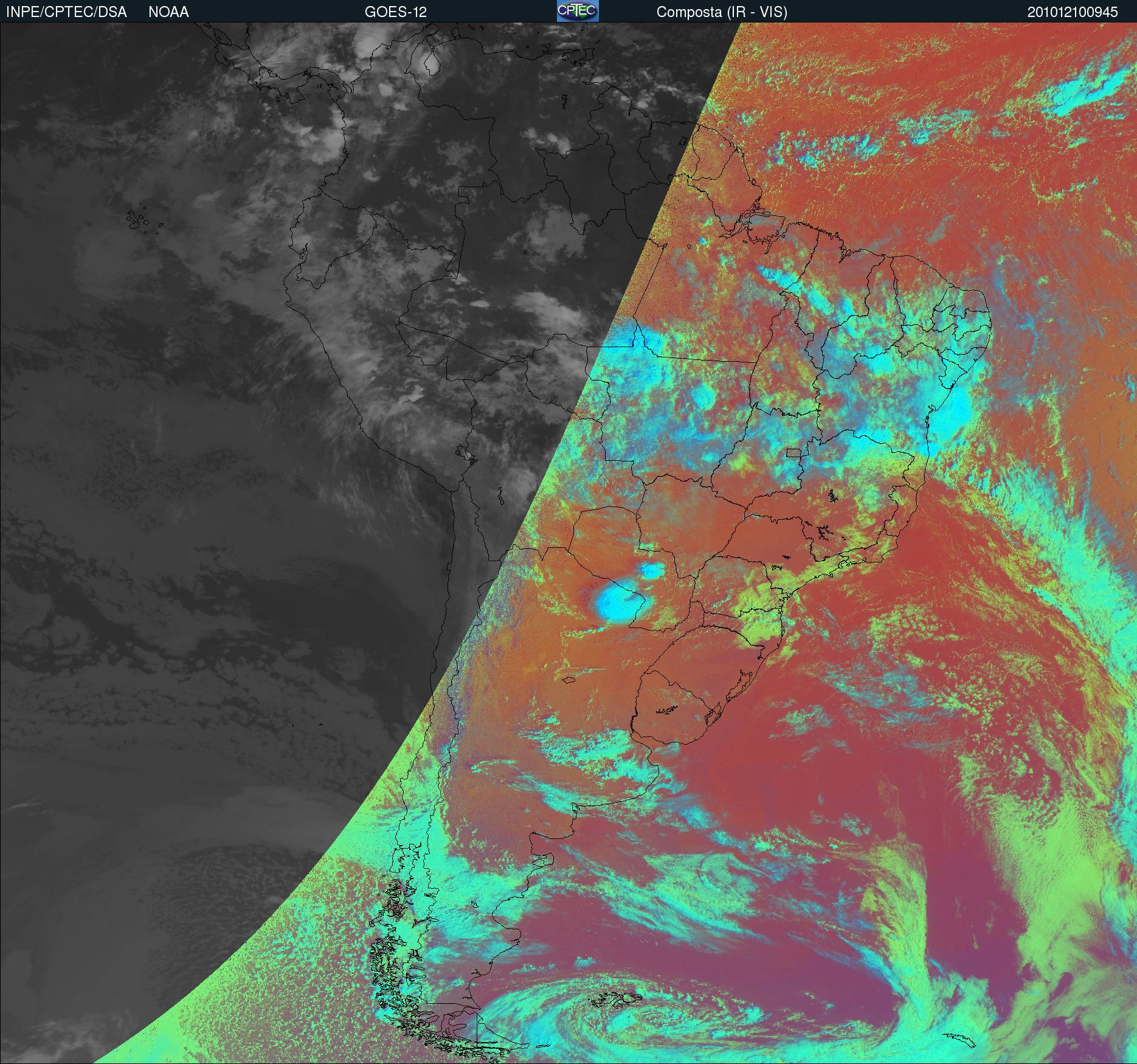Click the NOAA text in the header
The width and height of the screenshot is (1137, 1064).
pos(168,12)
